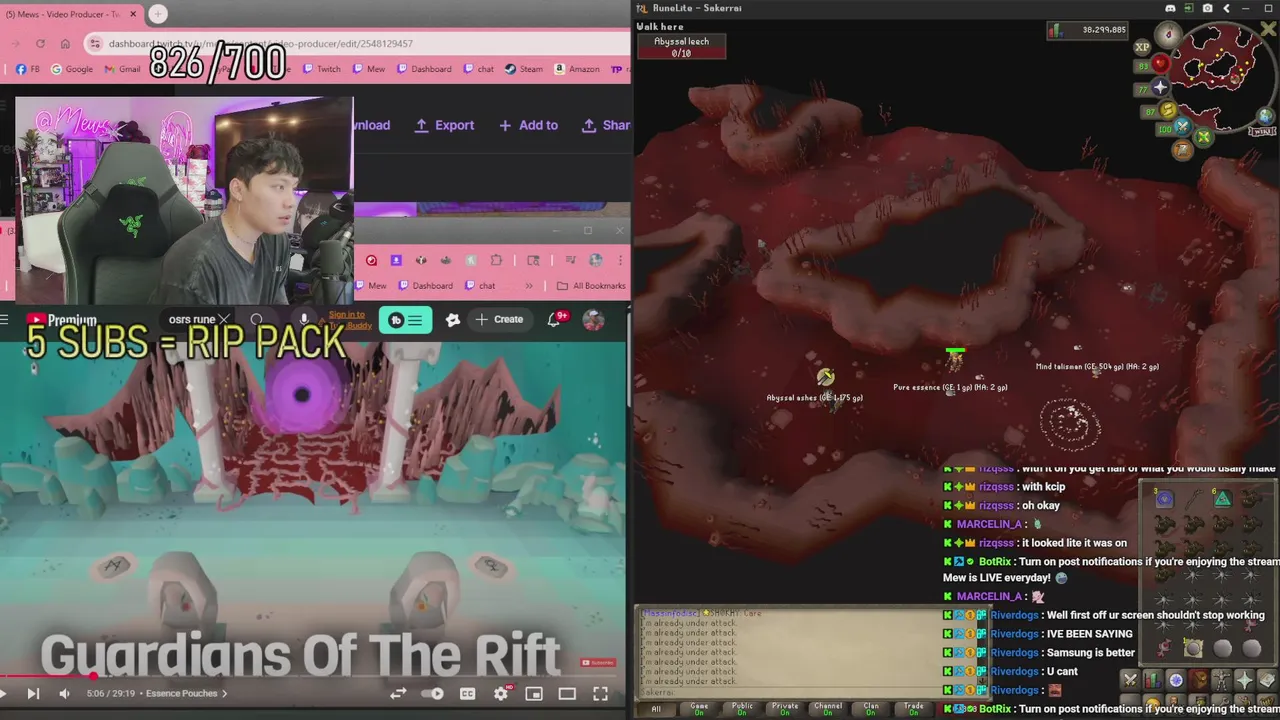Click the compass on the minimap
Image resolution: width=1280 pixels, height=720 pixels.
tap(1168, 35)
